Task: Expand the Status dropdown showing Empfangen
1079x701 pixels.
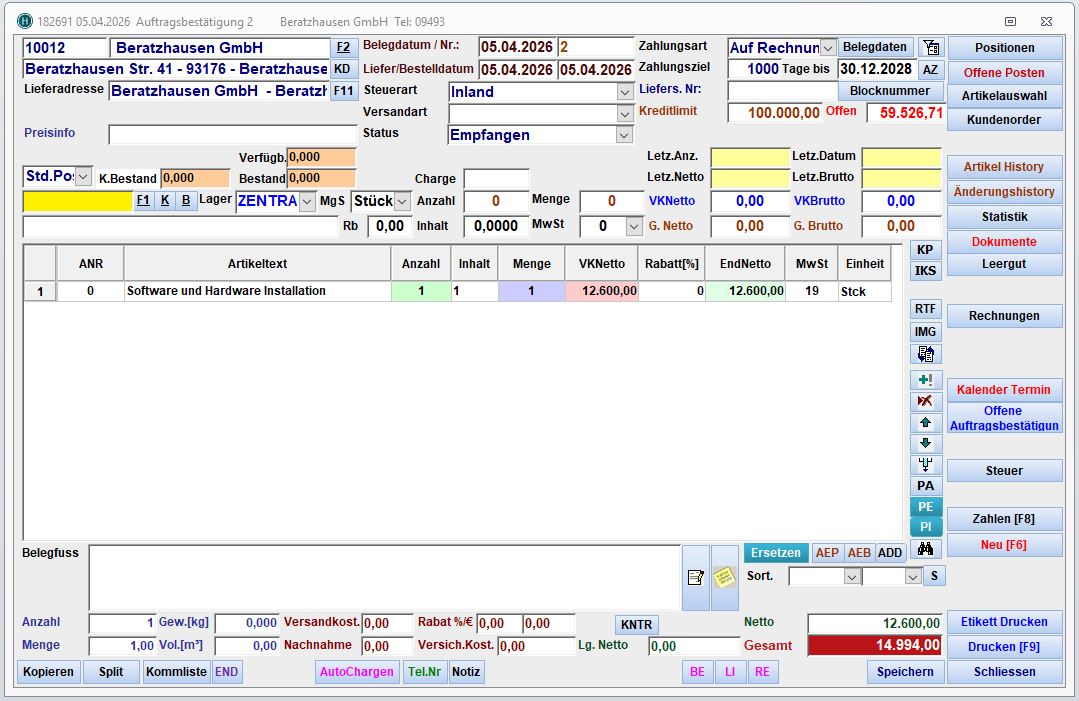Action: point(625,135)
